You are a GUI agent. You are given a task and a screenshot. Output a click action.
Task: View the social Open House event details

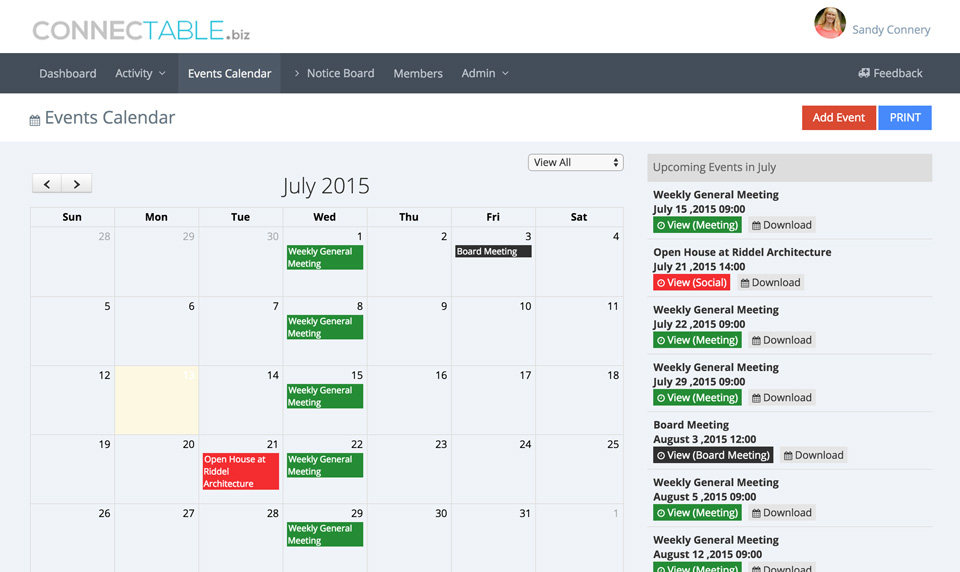tap(691, 283)
